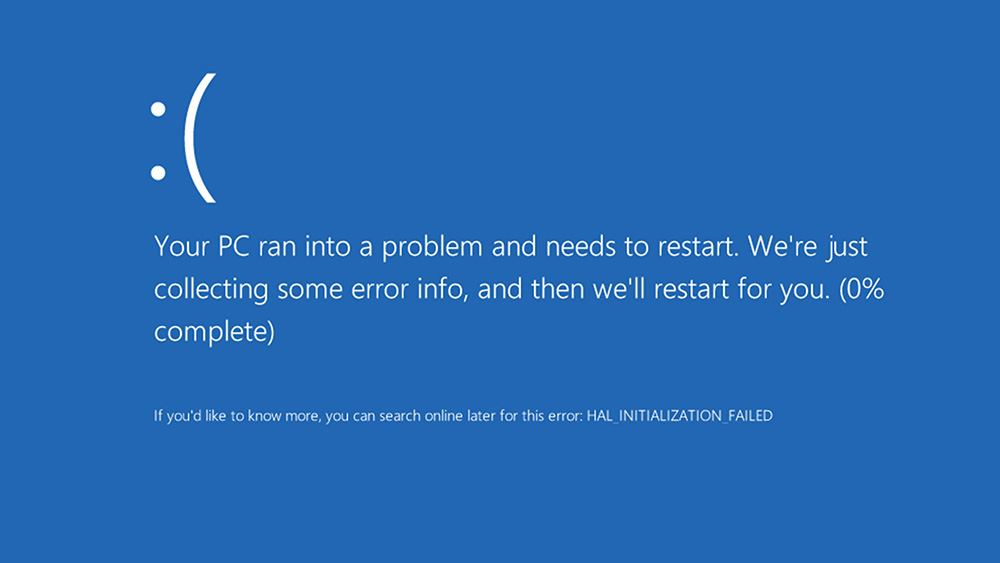Click the '(0%' progress text

[x=861, y=290]
